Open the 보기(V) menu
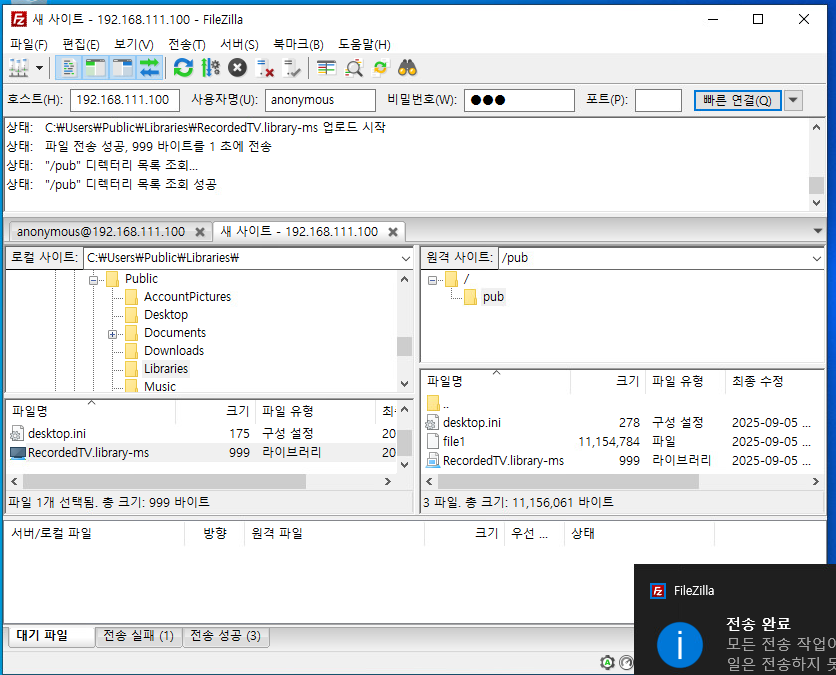Screen dimensions: 836x675 click(x=134, y=44)
